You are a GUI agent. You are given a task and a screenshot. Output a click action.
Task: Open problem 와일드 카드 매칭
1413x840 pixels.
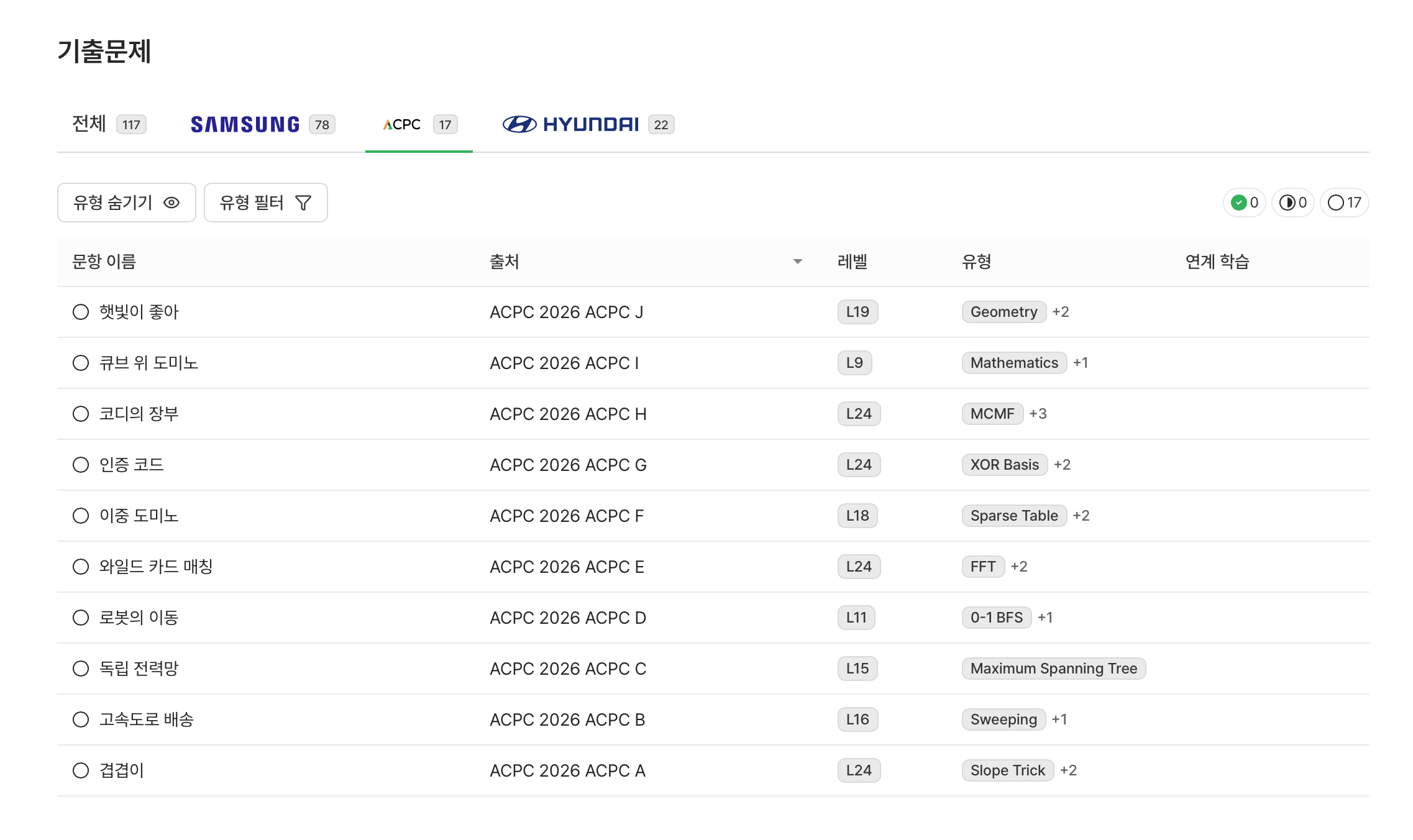coord(156,567)
